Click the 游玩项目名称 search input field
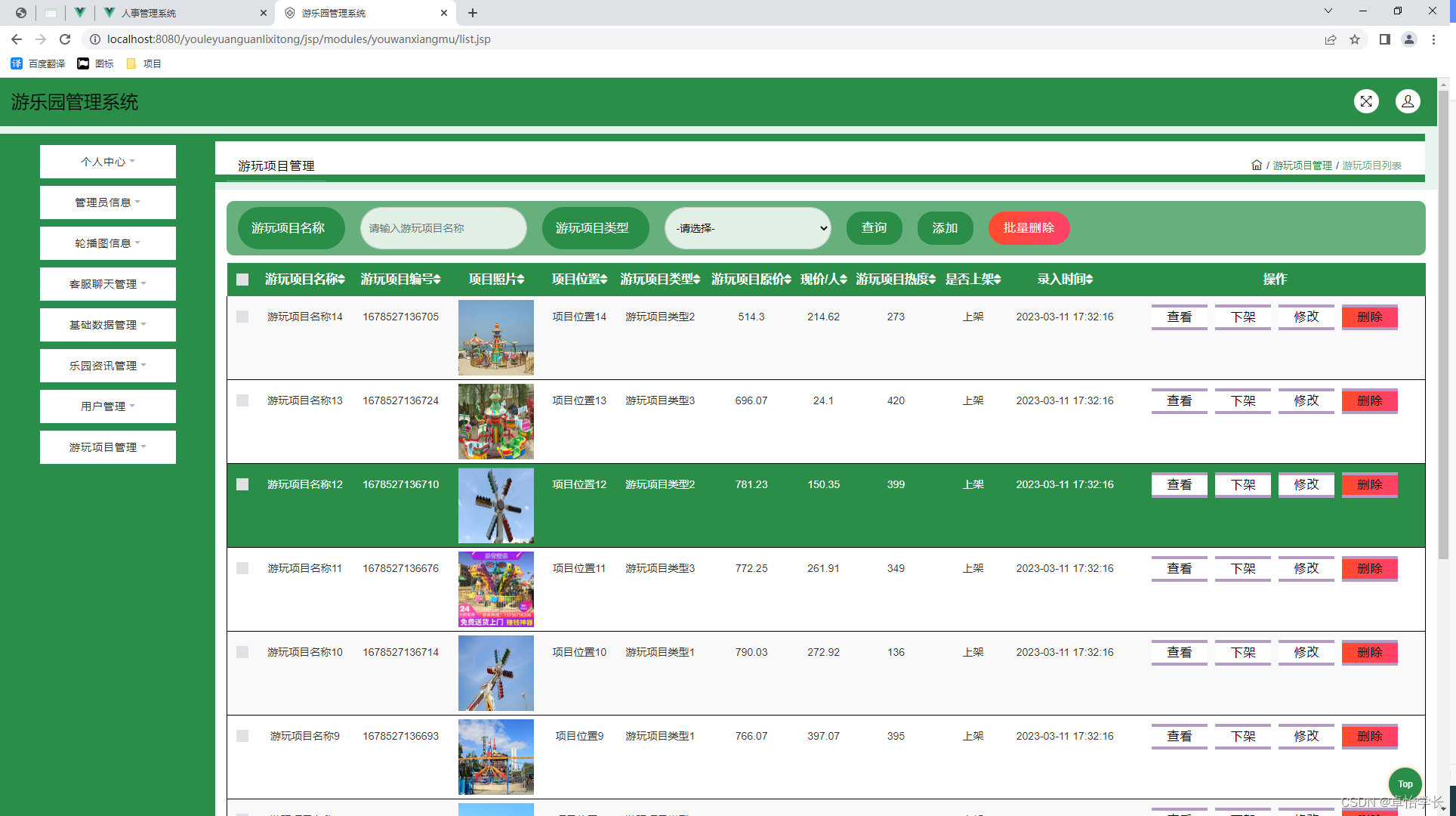1456x816 pixels. [x=443, y=228]
